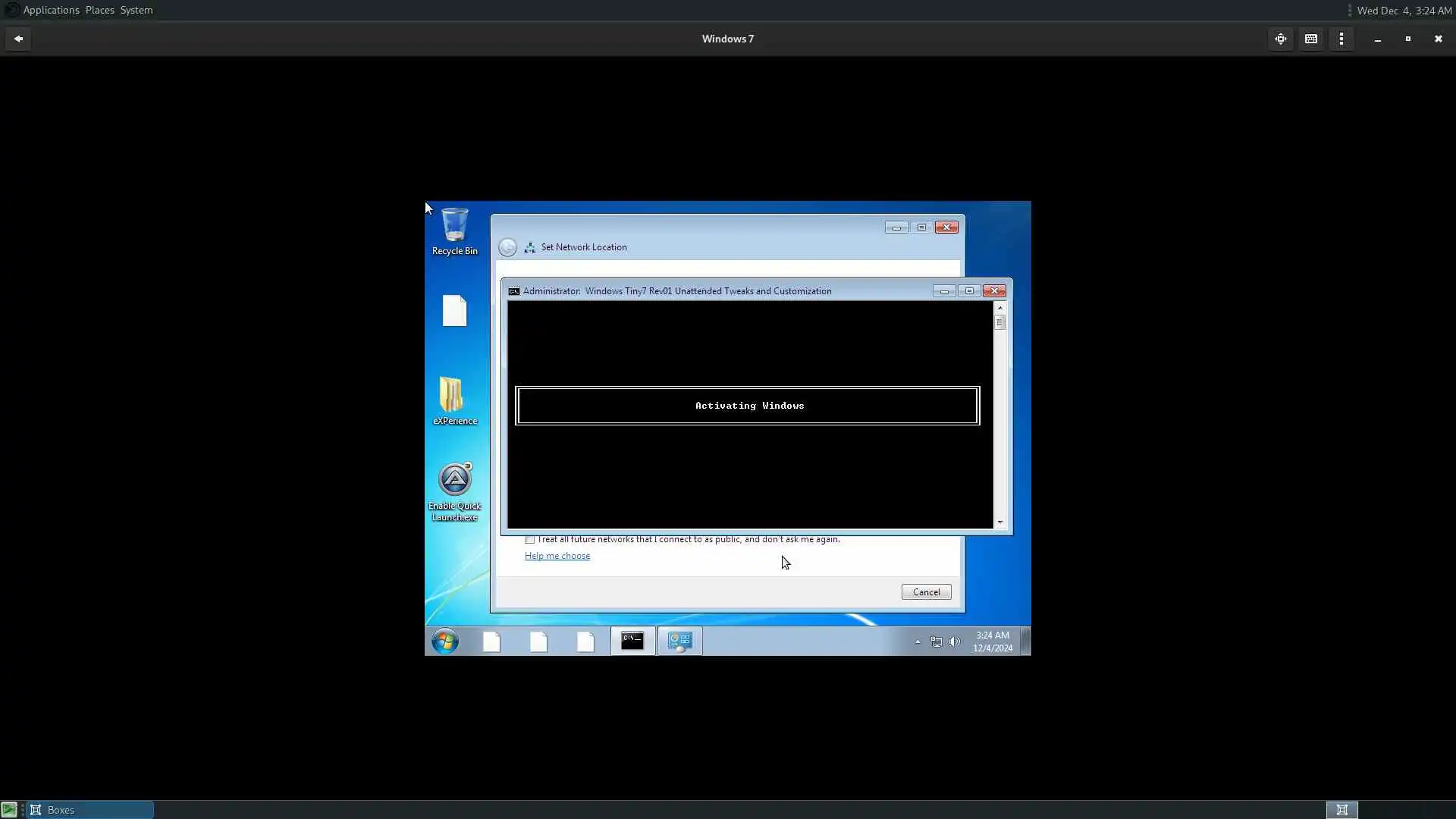Click the console scrollbar down arrow
Image resolution: width=1456 pixels, height=819 pixels.
click(x=999, y=522)
